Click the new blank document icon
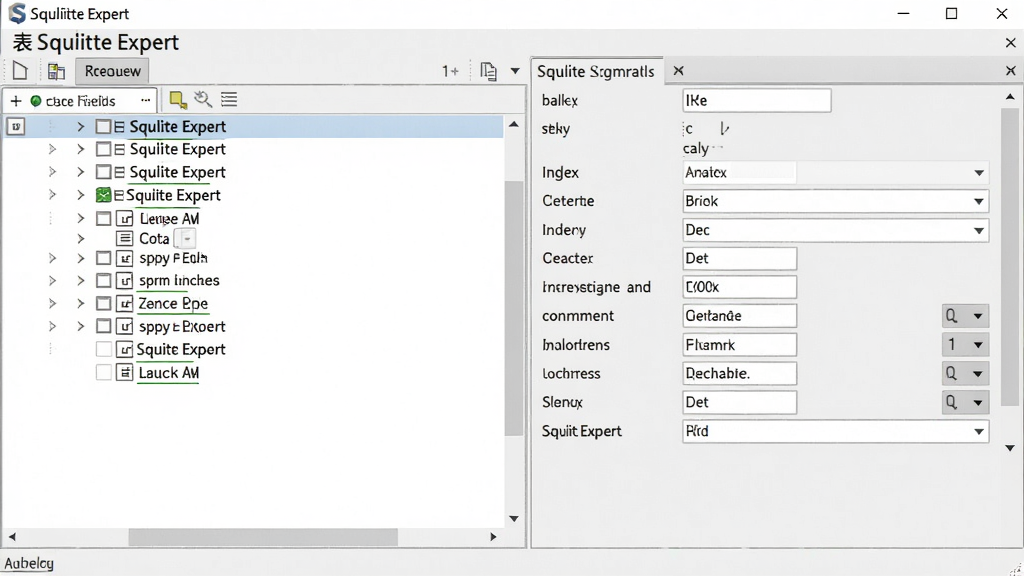The width and height of the screenshot is (1024, 576). [x=20, y=71]
